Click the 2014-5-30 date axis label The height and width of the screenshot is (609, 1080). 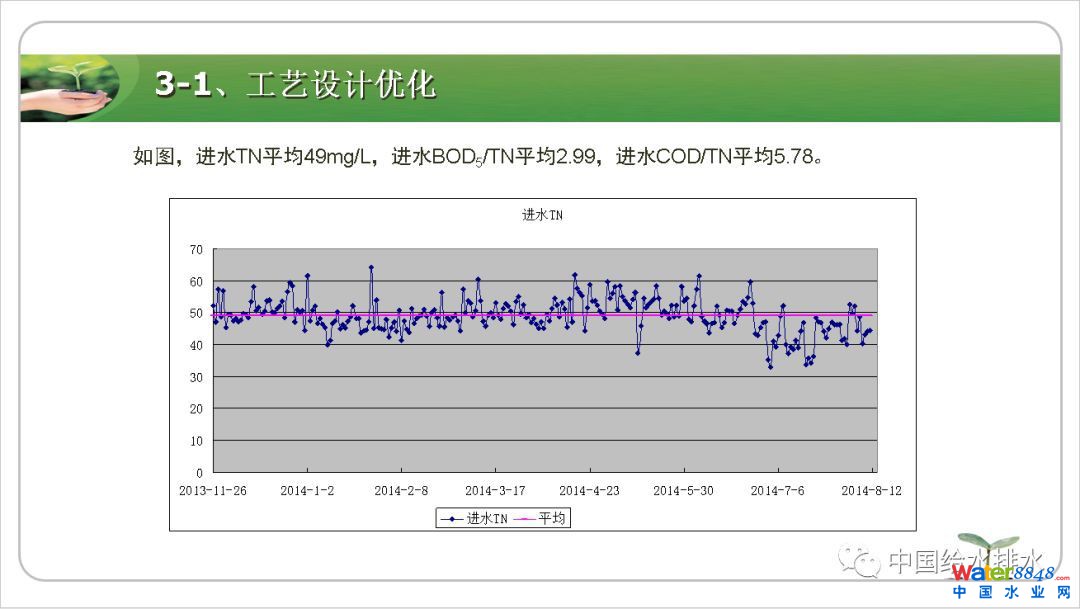[683, 490]
